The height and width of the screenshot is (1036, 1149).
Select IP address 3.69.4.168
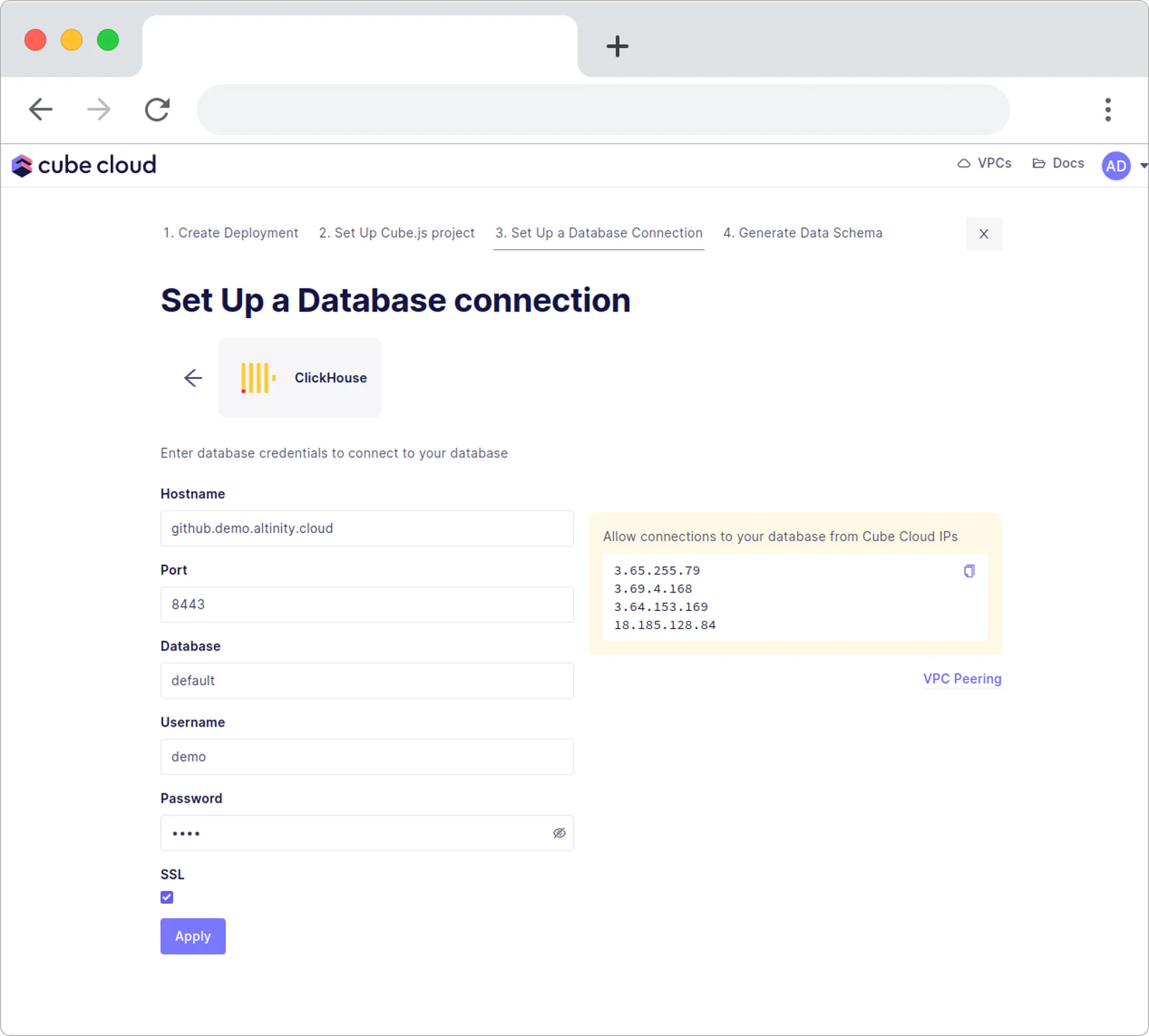pos(653,589)
